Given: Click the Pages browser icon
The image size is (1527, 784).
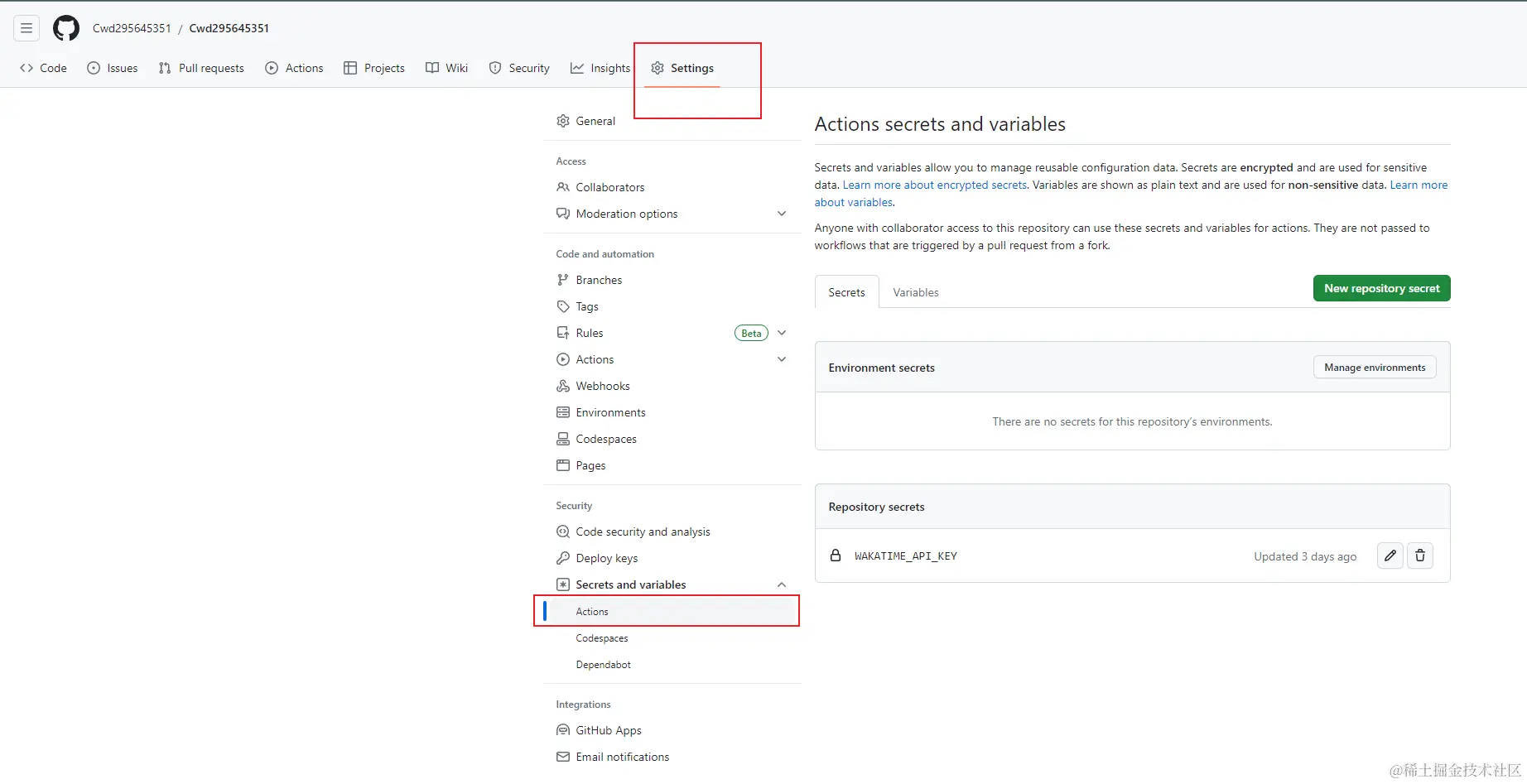Looking at the screenshot, I should click(x=563, y=465).
